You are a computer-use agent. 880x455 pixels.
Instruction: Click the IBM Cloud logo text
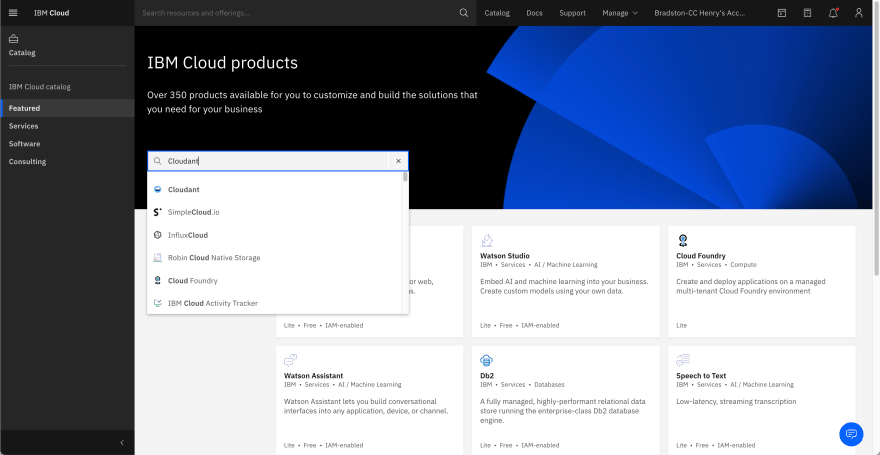[x=52, y=13]
